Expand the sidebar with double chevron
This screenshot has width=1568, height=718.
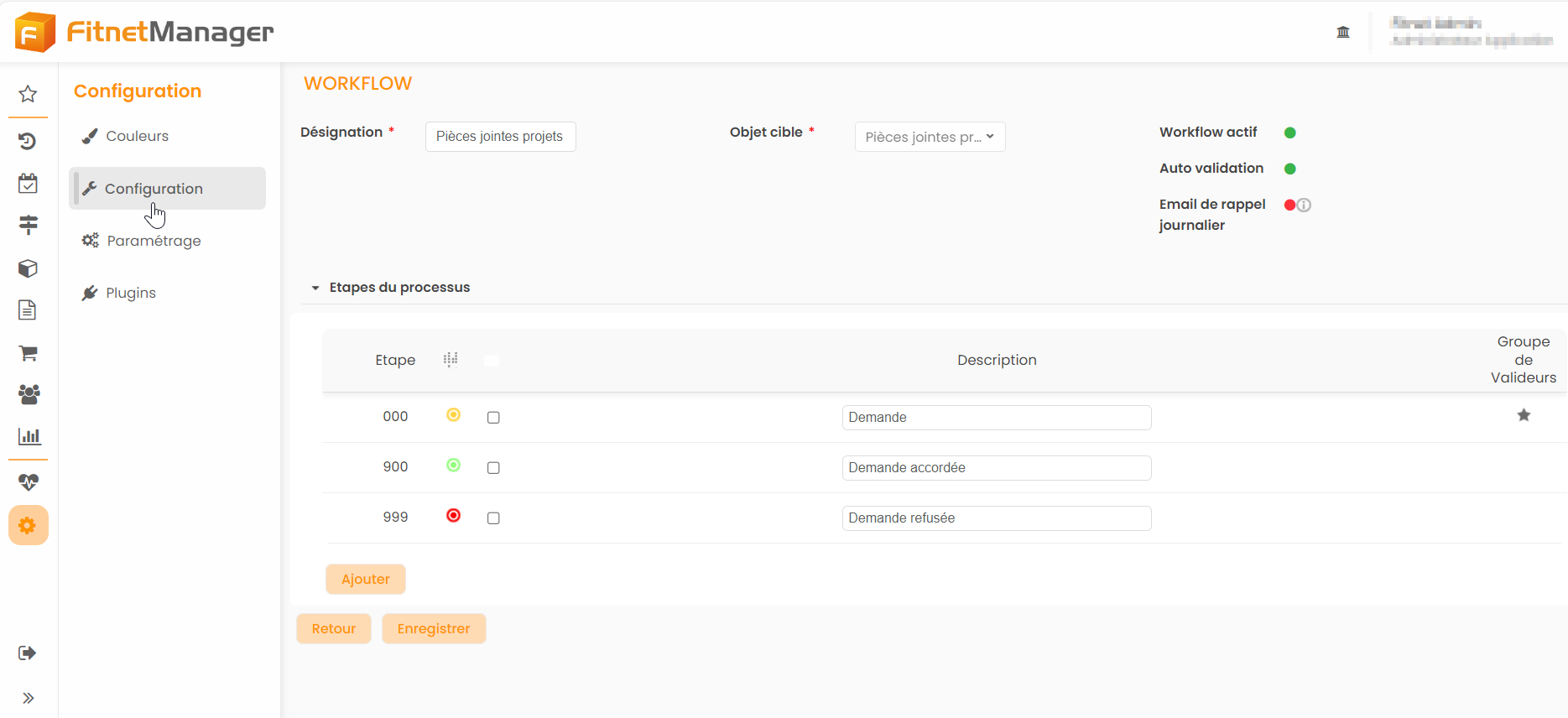(x=28, y=698)
